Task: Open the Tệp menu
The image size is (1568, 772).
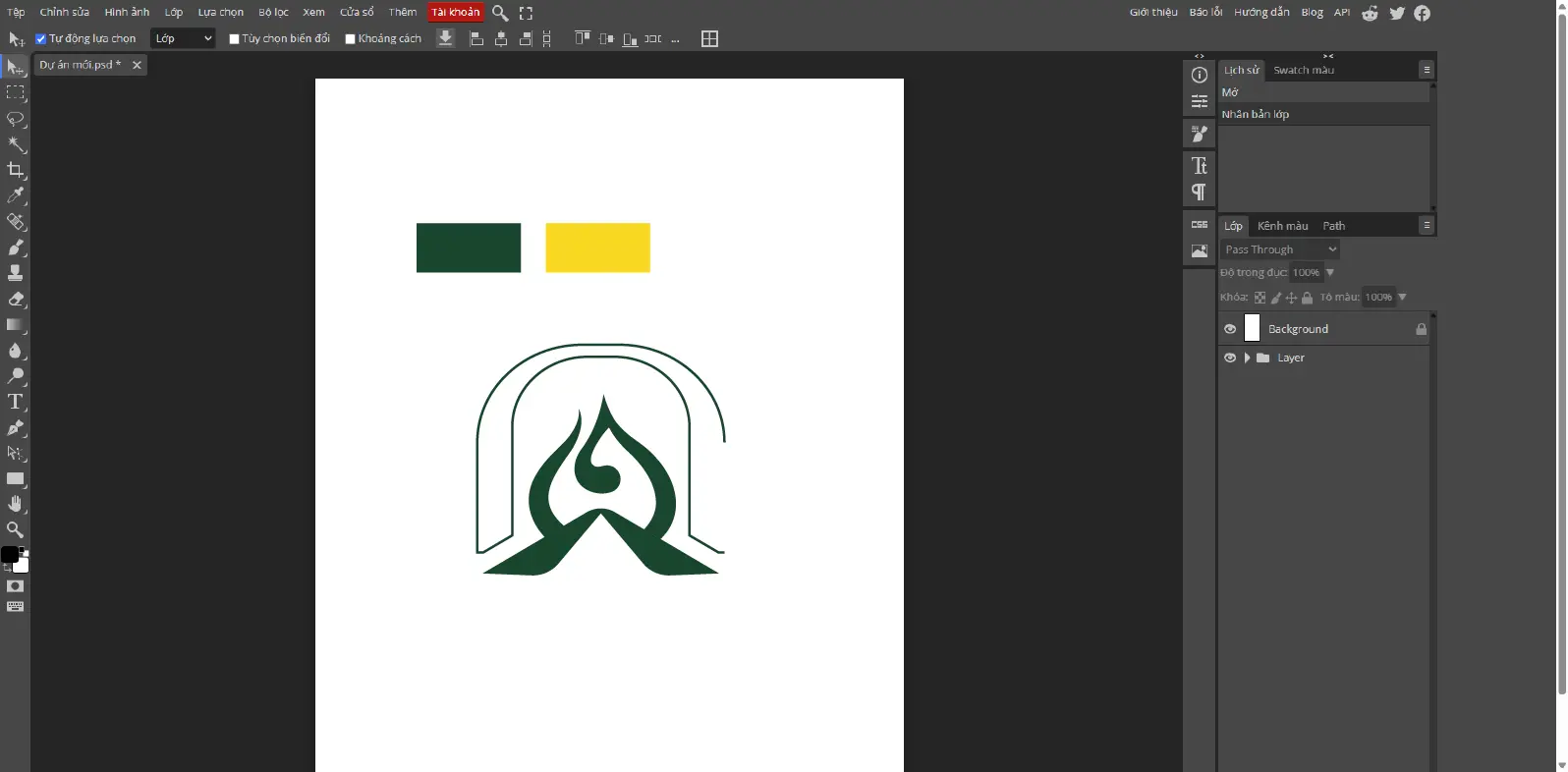Action: [16, 12]
